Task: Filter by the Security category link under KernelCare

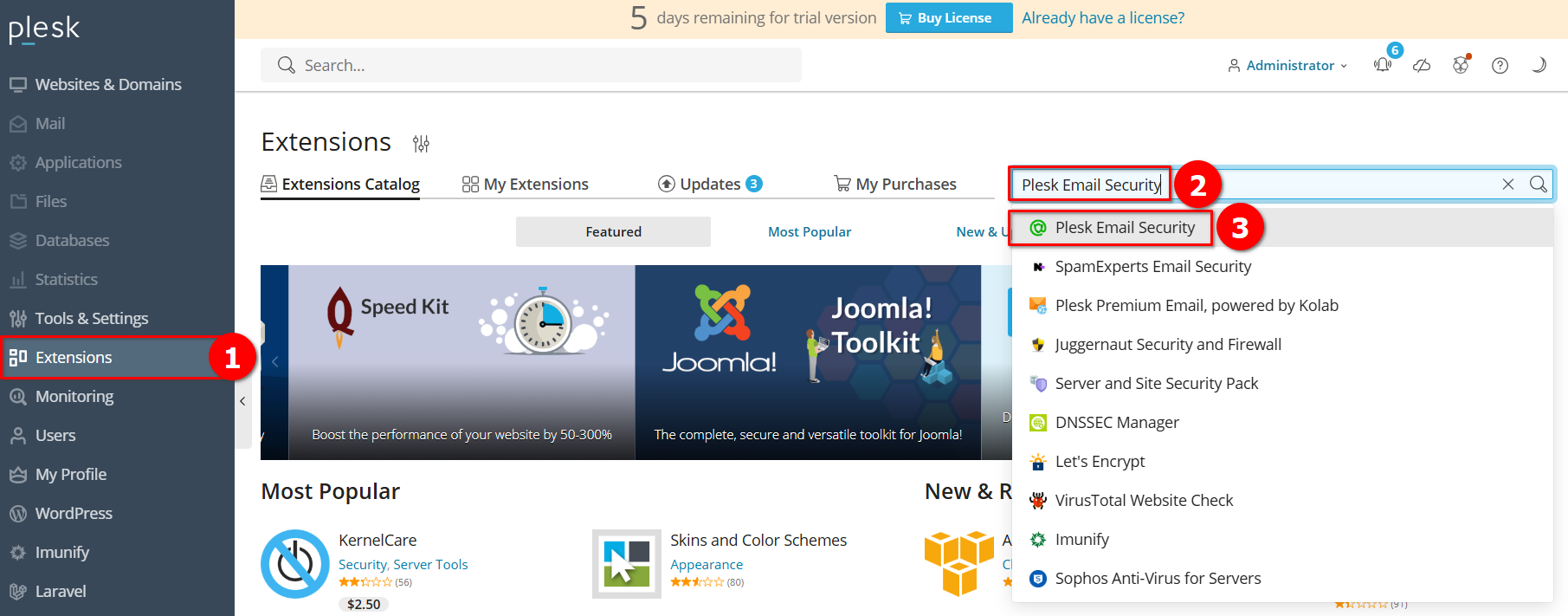Action: (363, 564)
